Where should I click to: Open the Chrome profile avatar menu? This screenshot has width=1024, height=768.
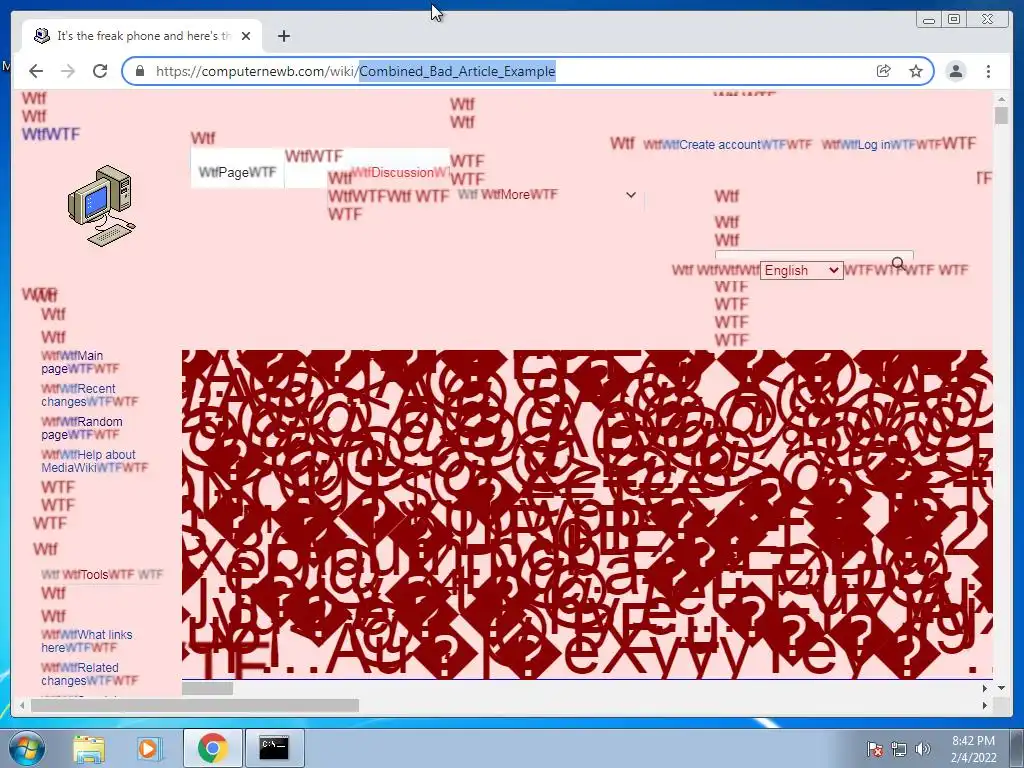pos(955,71)
